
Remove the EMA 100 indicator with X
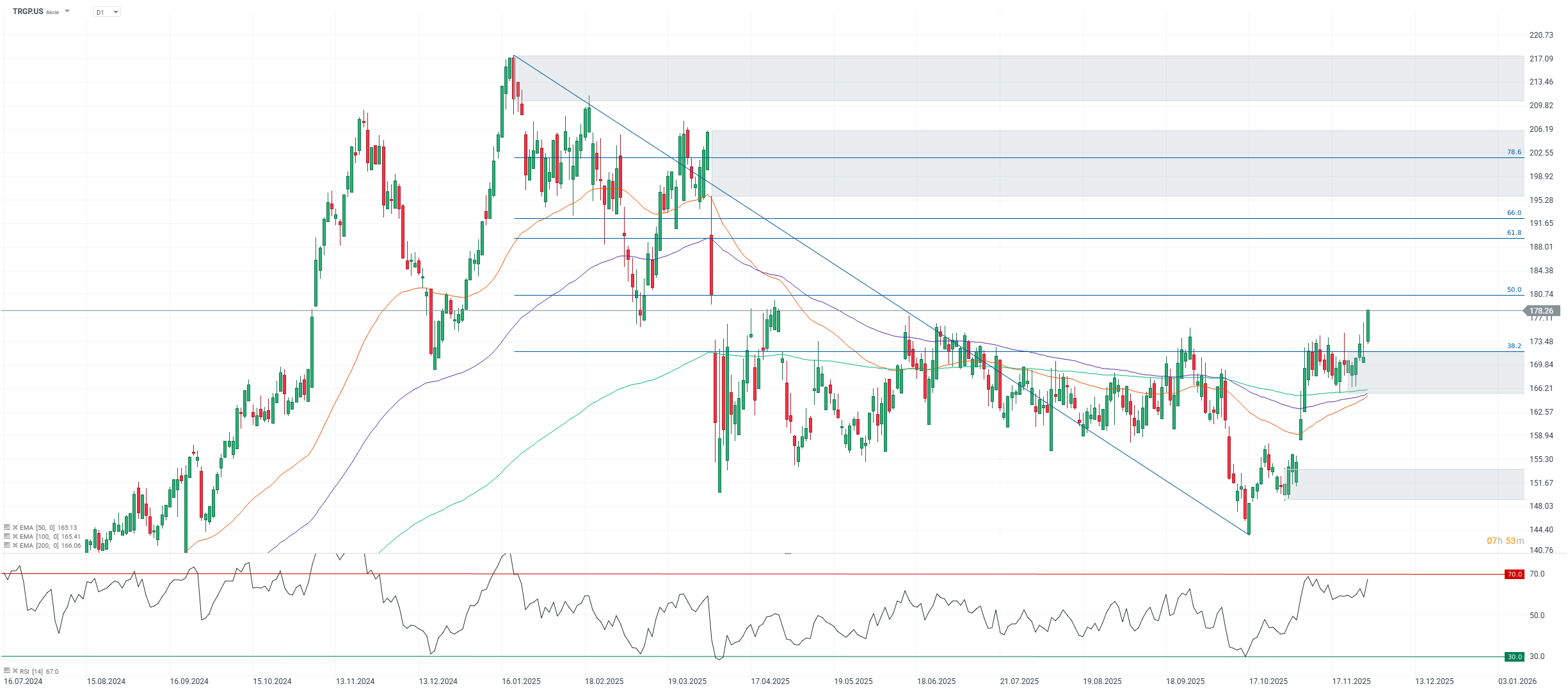15,537
